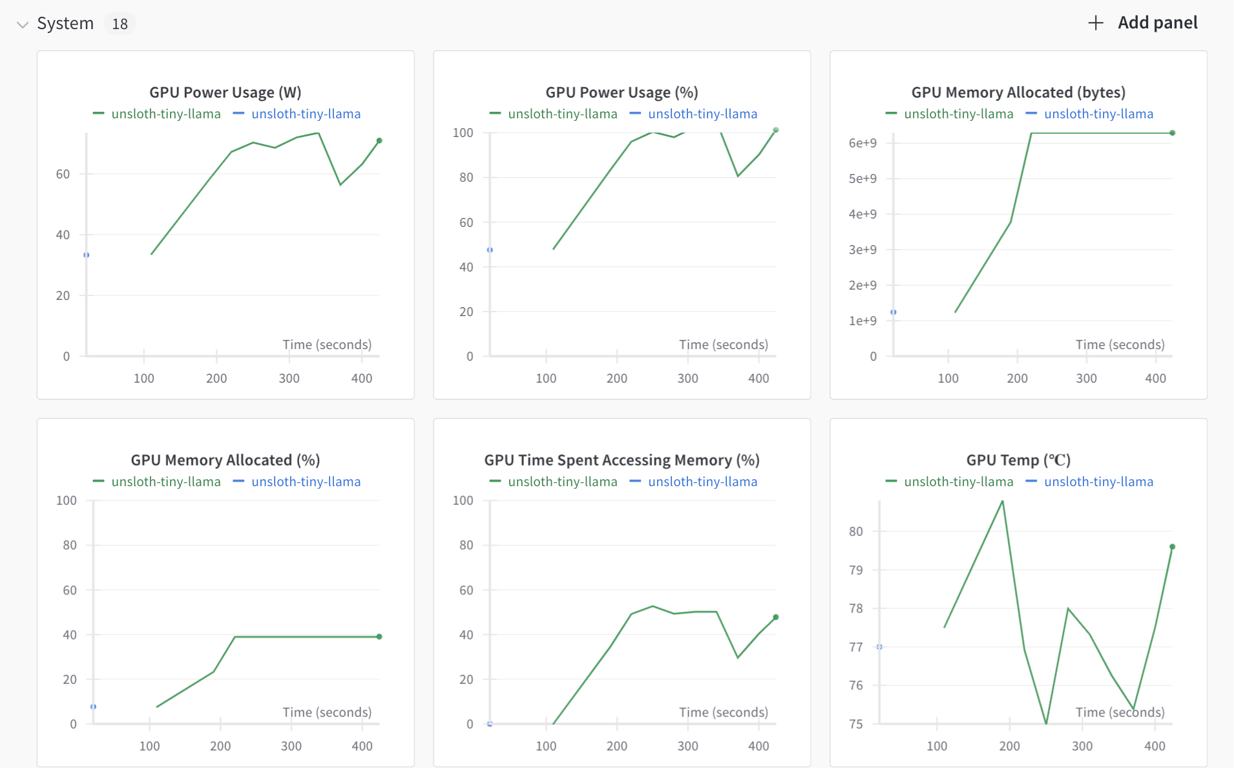Click green end point in GPU Temp chart
The width and height of the screenshot is (1234, 768).
tap(1172, 547)
